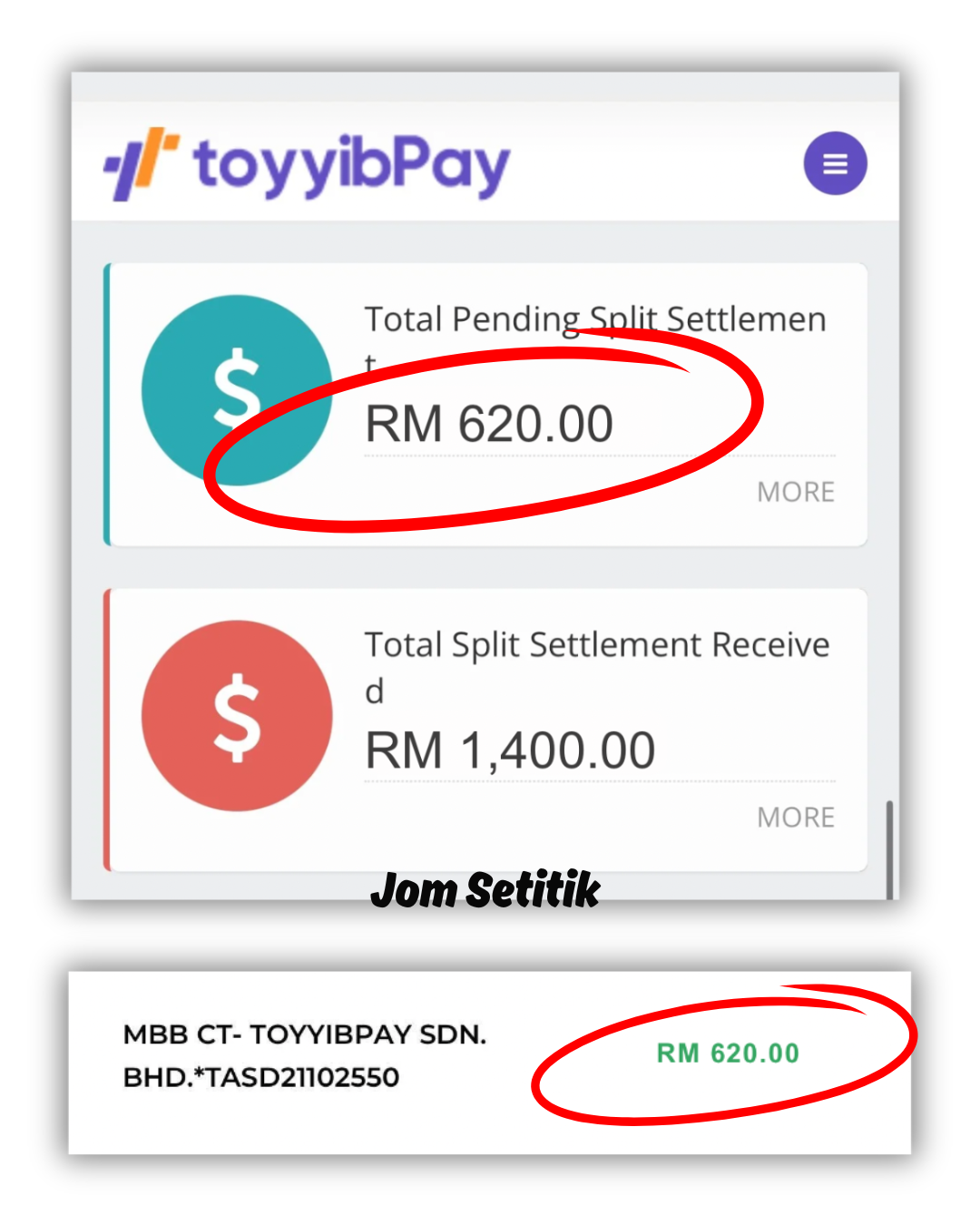This screenshot has height=1225, width=980.
Task: Click the toyyibPay wordmark text
Action: click(351, 165)
